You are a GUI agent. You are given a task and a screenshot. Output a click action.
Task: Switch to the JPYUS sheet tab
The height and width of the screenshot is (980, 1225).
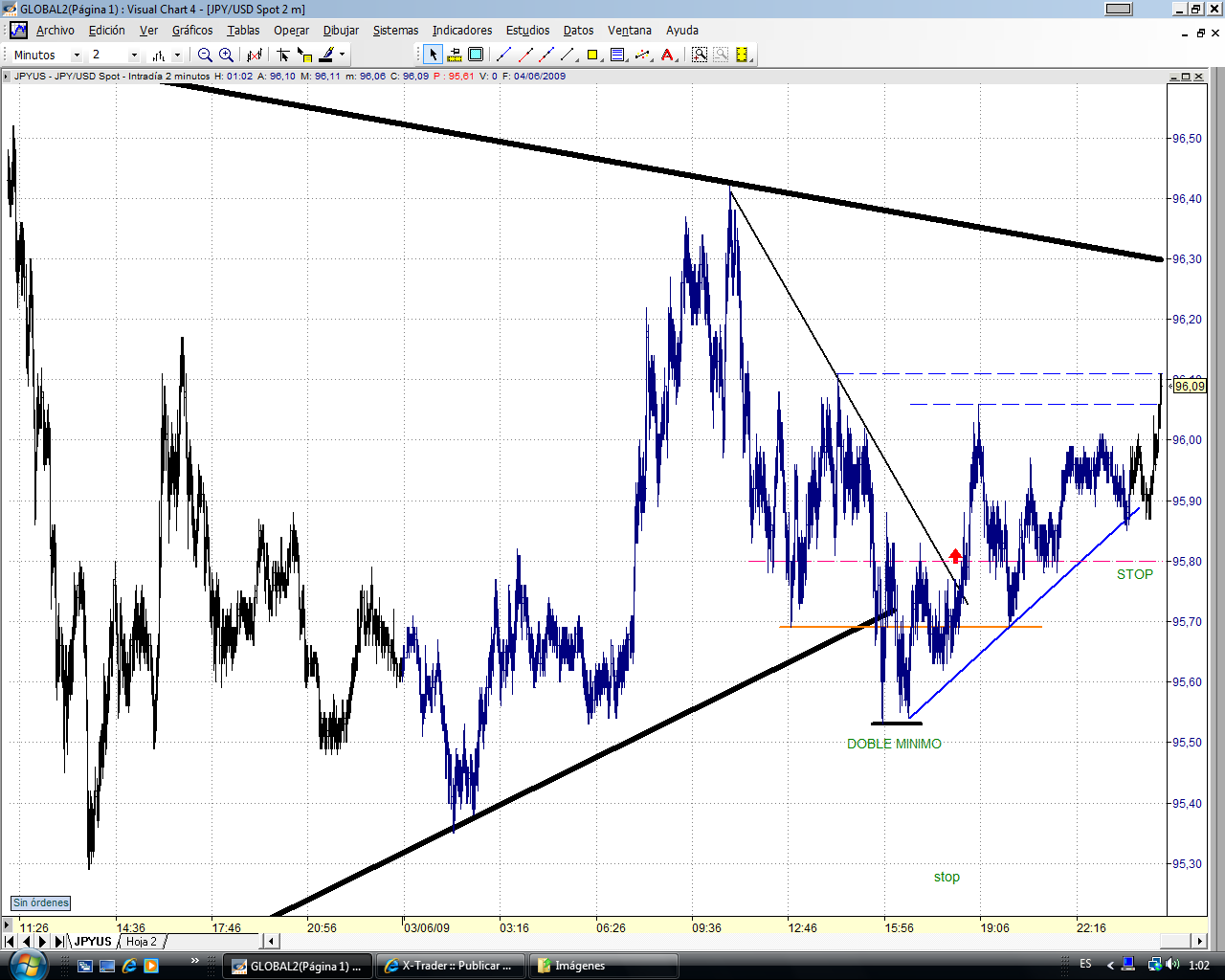point(93,942)
